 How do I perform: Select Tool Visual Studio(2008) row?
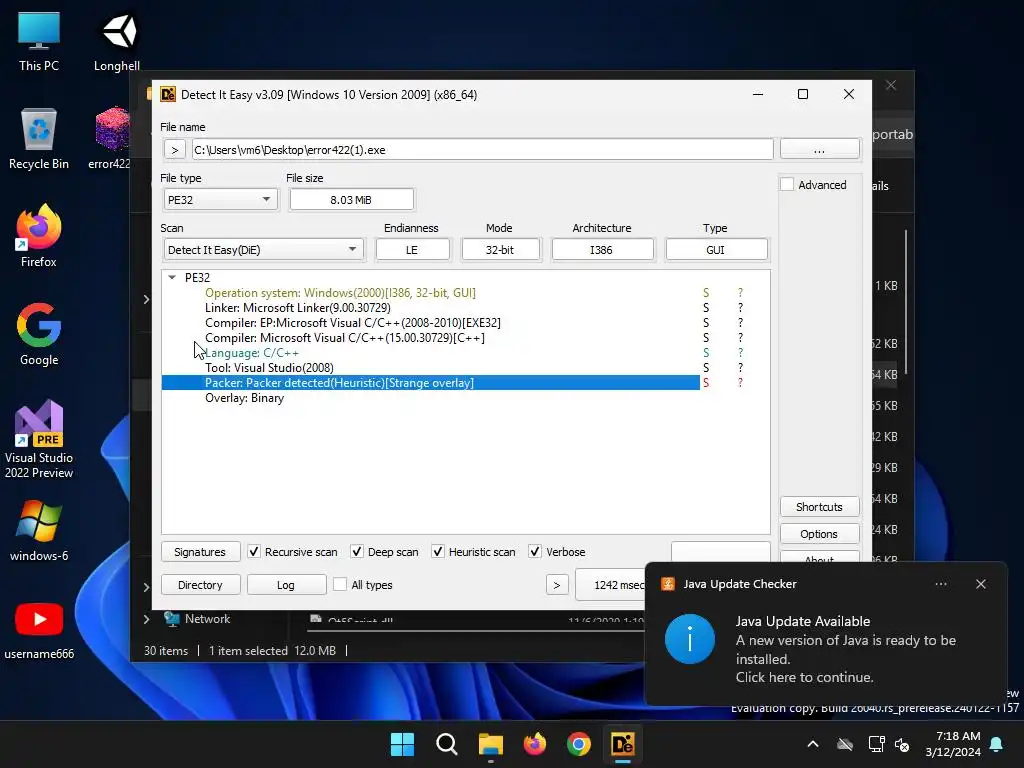coord(431,368)
